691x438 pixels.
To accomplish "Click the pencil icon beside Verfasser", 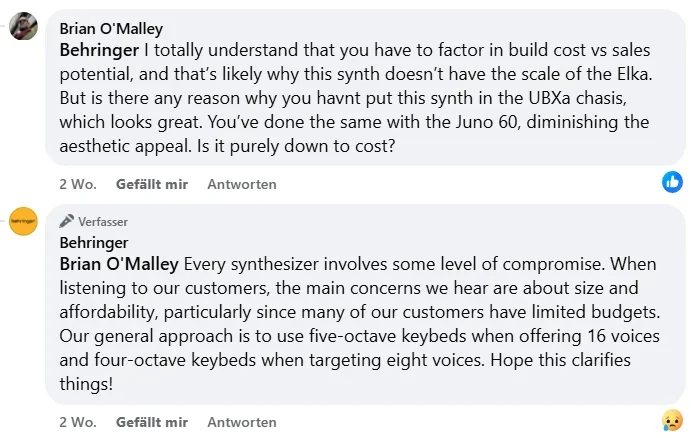I will [x=67, y=221].
